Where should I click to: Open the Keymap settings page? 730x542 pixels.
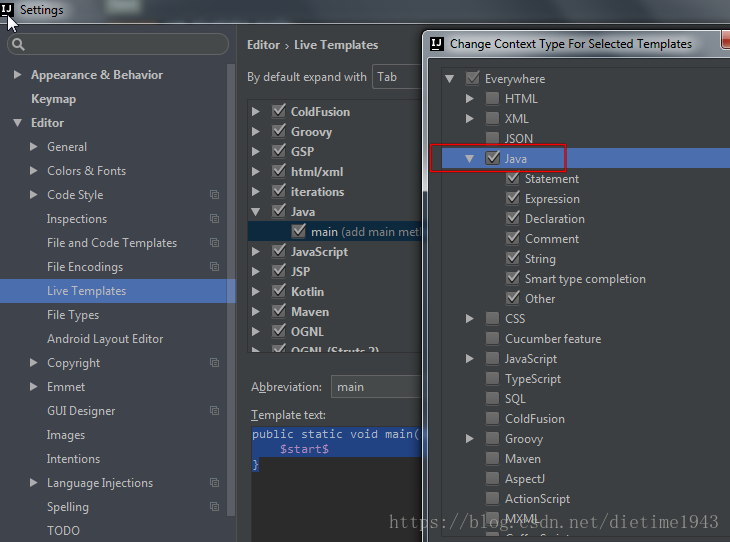tap(54, 99)
